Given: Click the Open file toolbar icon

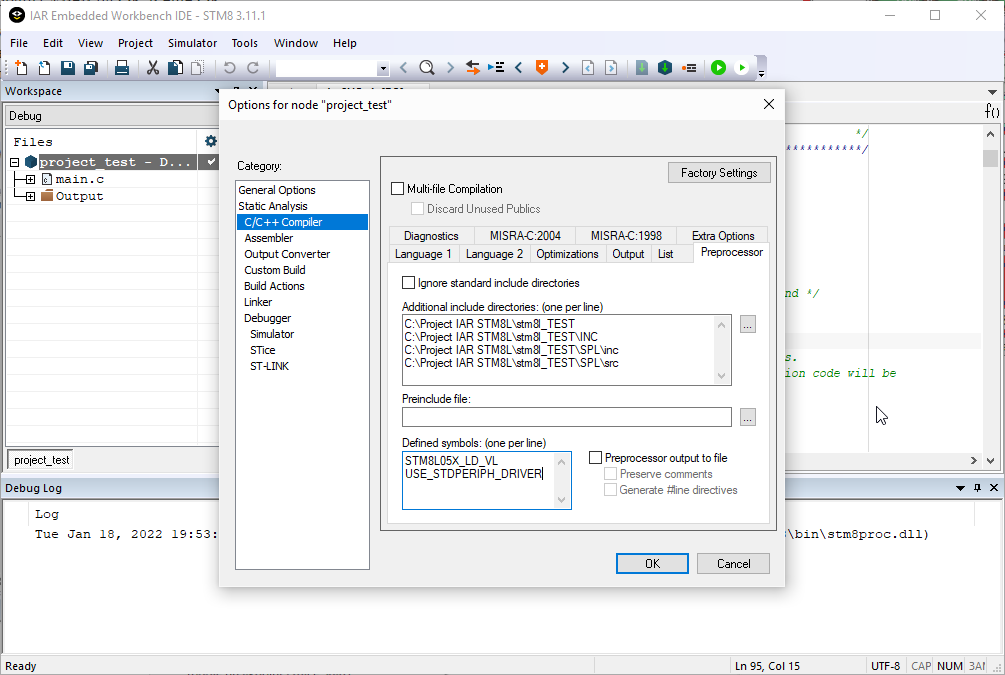Looking at the screenshot, I should click(x=44, y=67).
